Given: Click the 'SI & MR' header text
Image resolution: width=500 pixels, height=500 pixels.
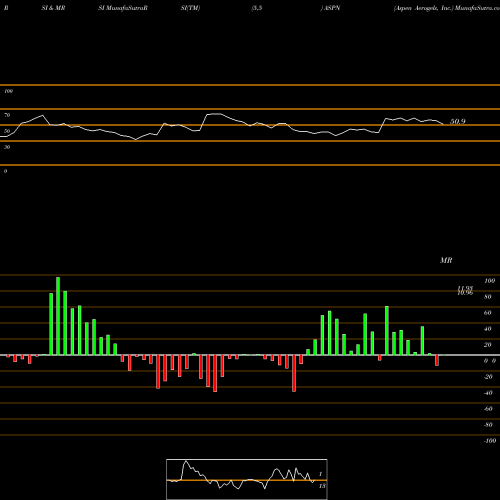Looking at the screenshot, I should pyautogui.click(x=53, y=8).
